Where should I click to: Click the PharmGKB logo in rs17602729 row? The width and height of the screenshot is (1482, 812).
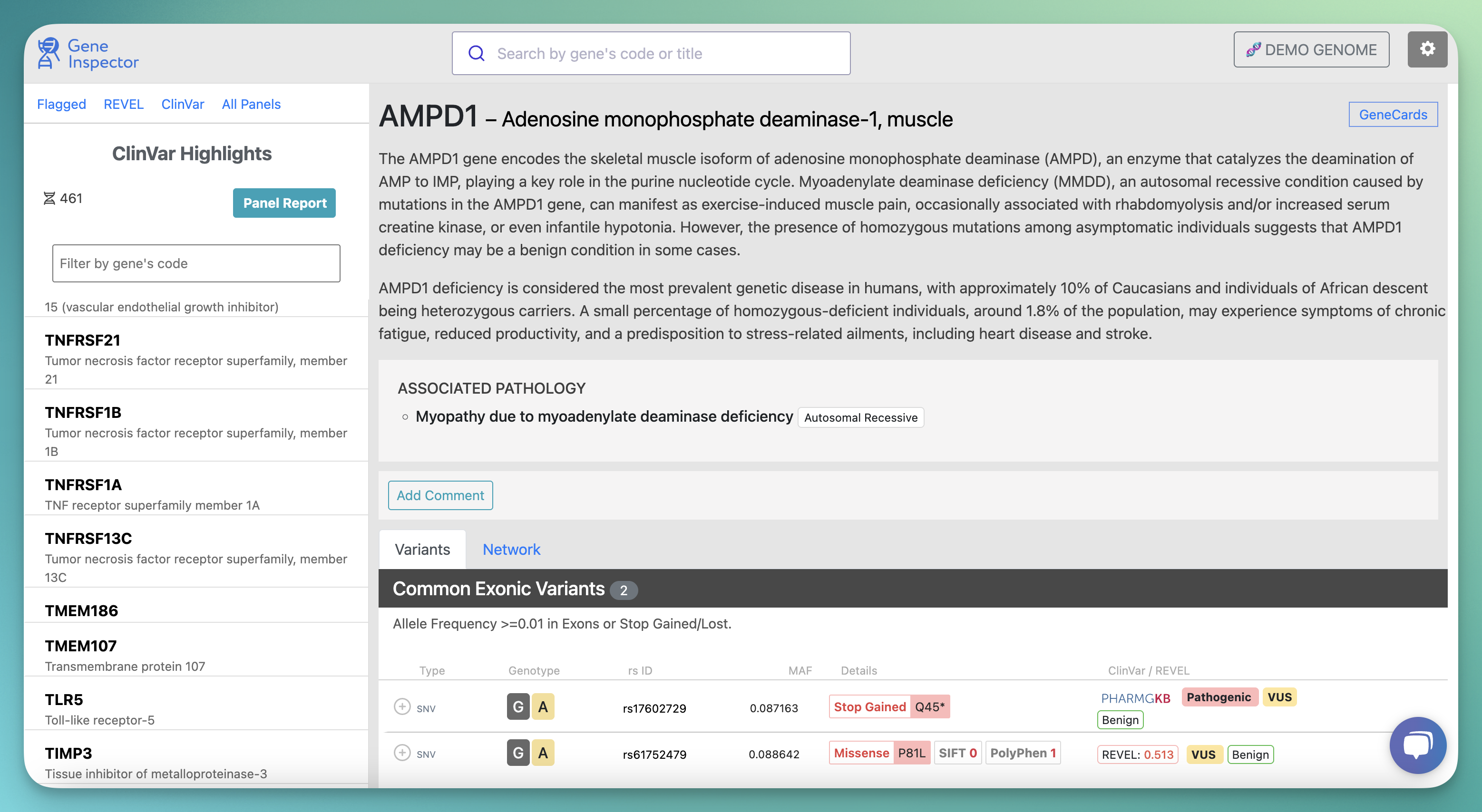(x=1135, y=698)
